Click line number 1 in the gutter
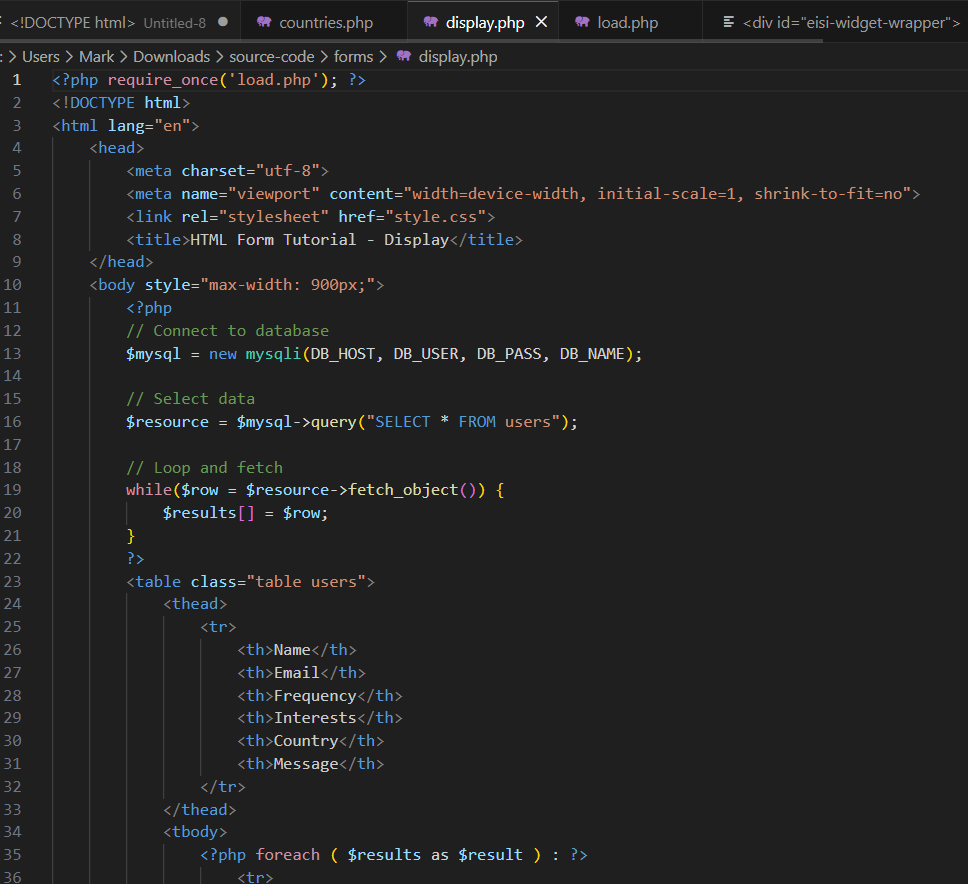 pos(17,80)
